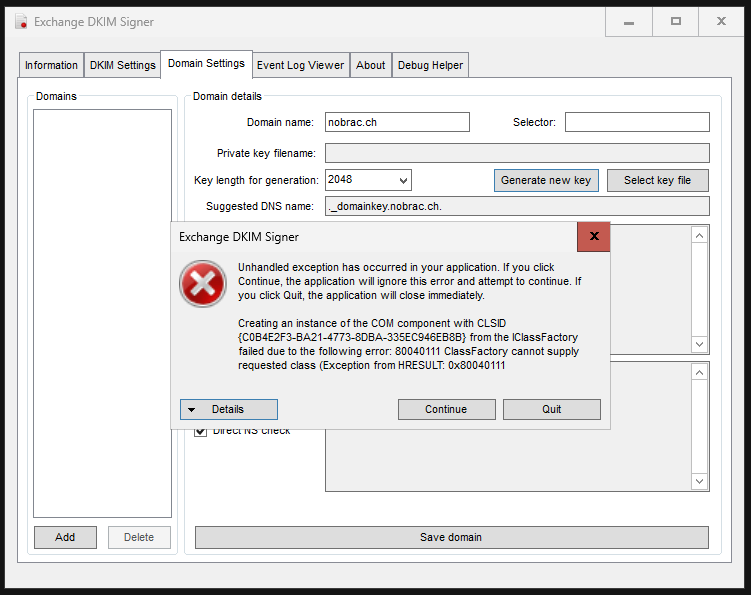751x595 pixels.
Task: Click Continue in the error dialog
Action: tap(446, 410)
